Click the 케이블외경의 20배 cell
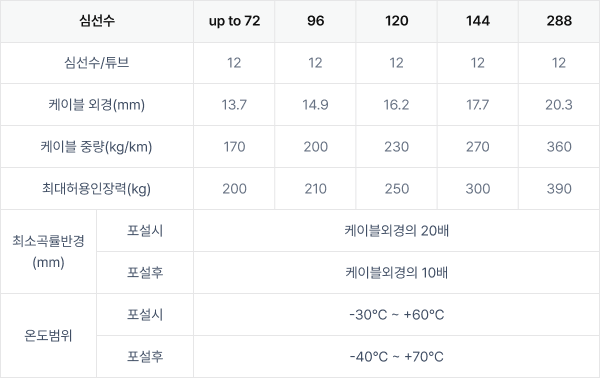The width and height of the screenshot is (600, 378). tap(396, 231)
